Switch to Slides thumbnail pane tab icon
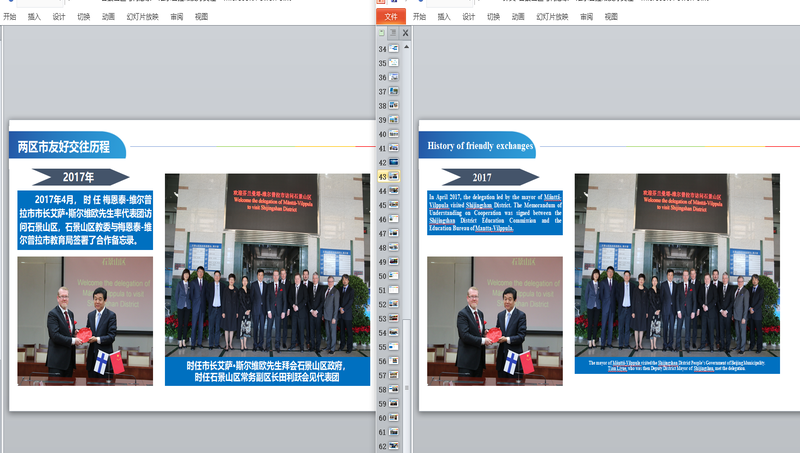The image size is (800, 453). click(x=382, y=33)
